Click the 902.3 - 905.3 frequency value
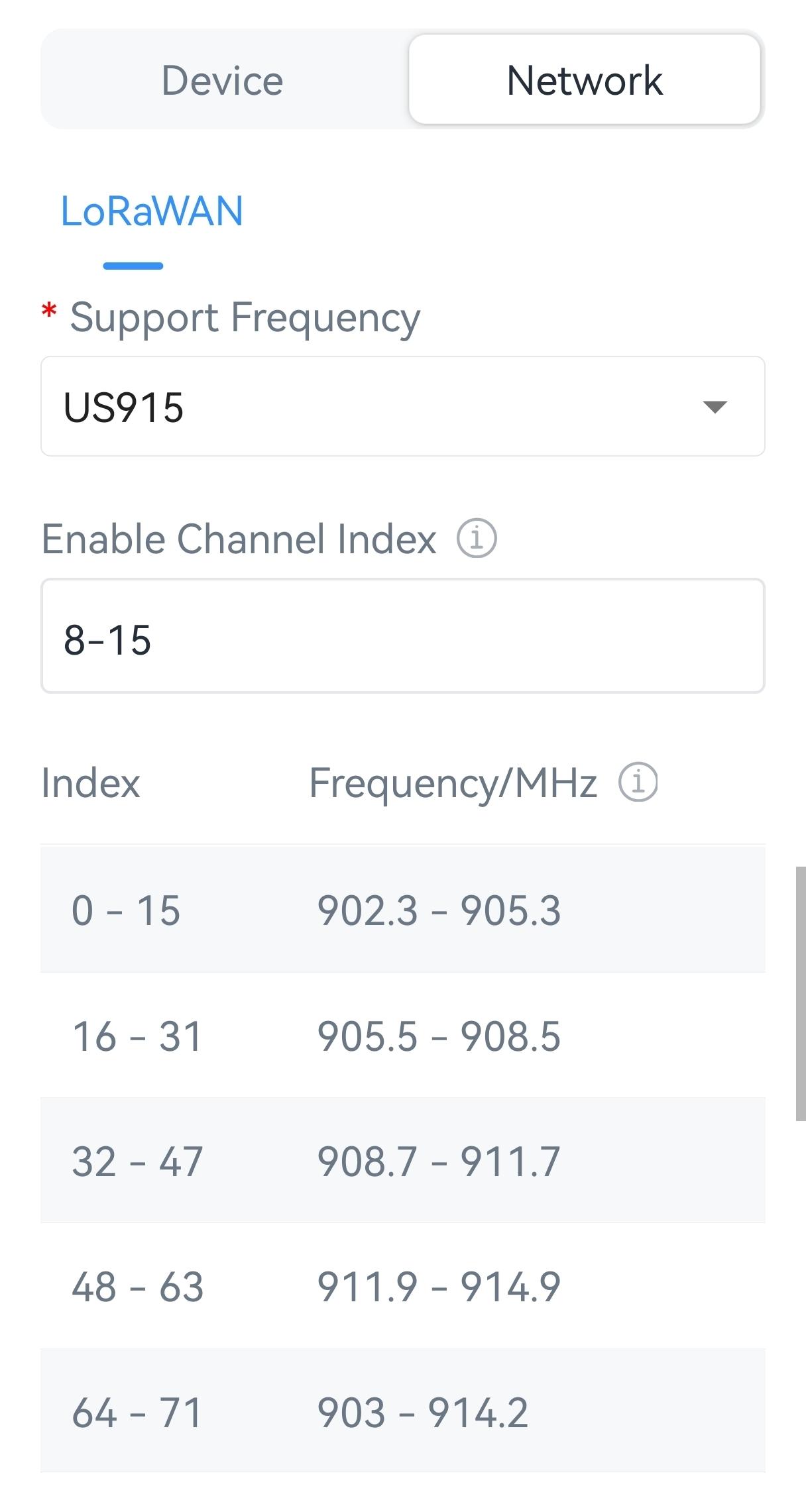Viewport: 806px width, 1512px height. pos(439,910)
